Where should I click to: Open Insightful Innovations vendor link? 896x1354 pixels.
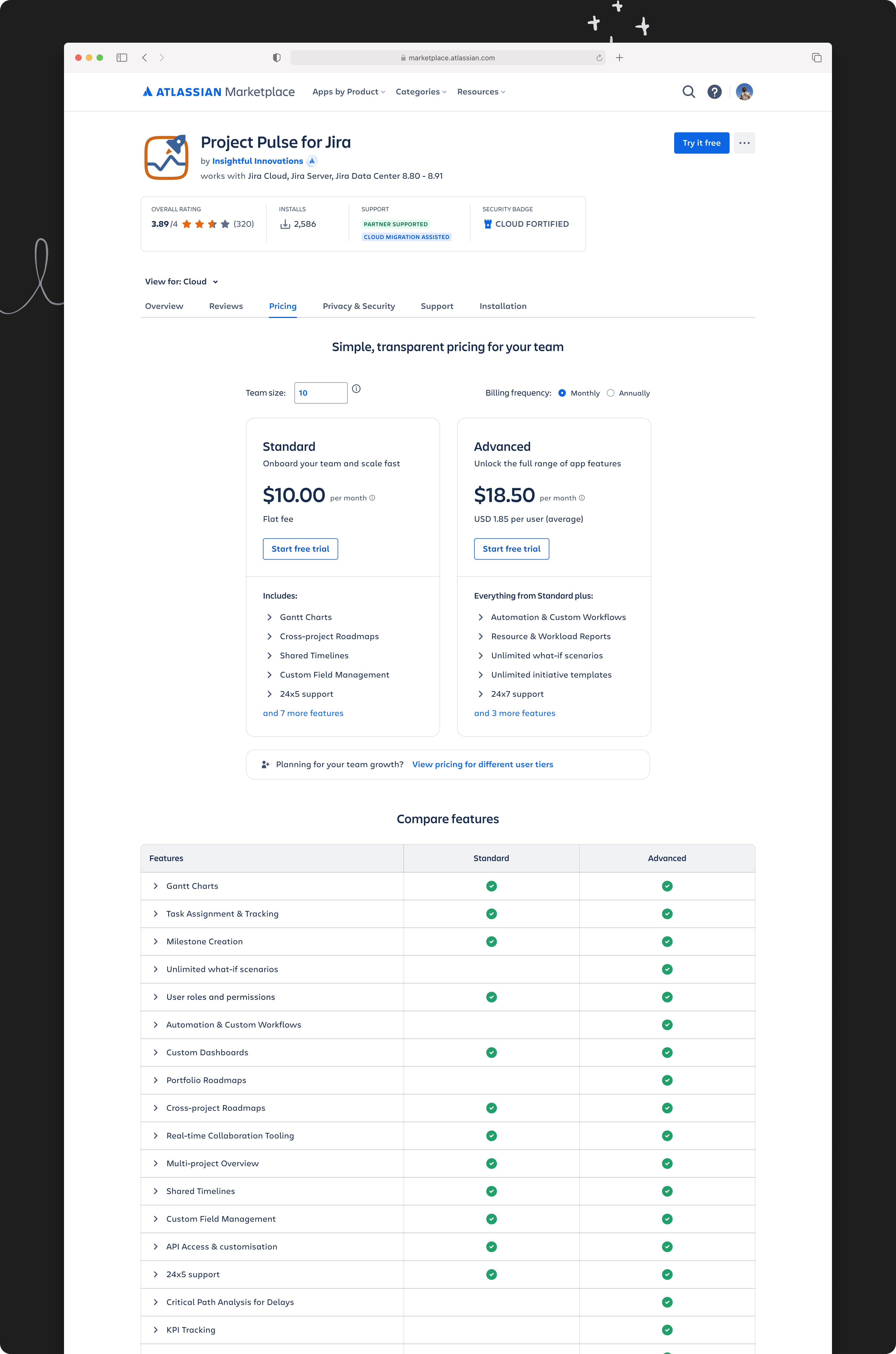click(258, 161)
